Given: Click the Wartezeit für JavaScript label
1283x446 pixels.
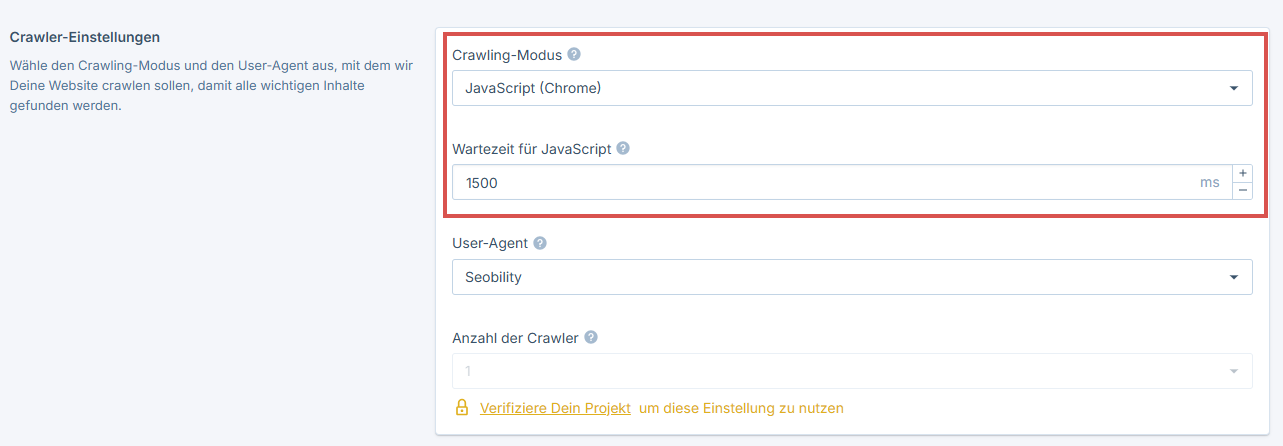Looking at the screenshot, I should [531, 149].
